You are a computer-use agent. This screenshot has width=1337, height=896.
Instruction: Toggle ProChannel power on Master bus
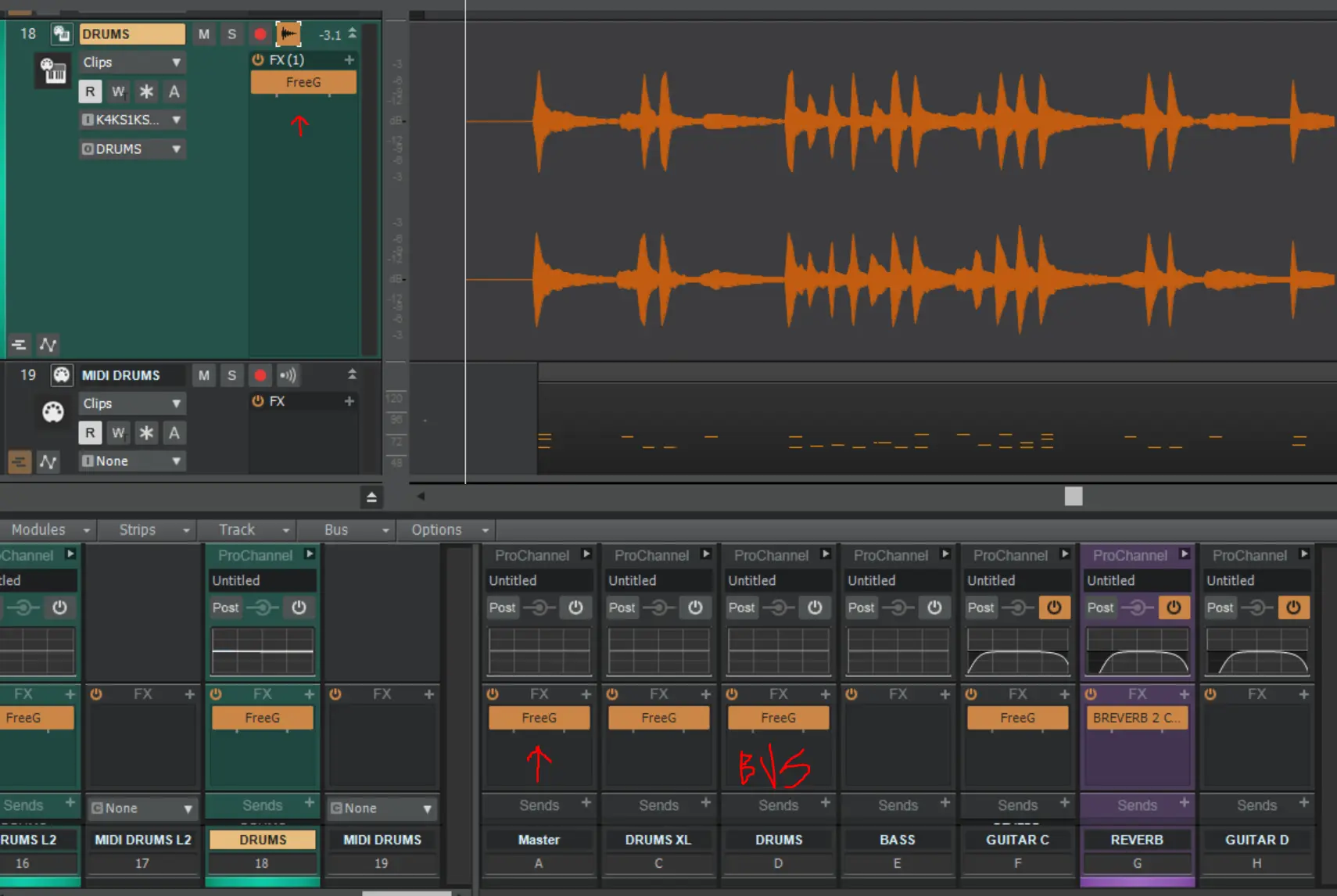(x=575, y=607)
